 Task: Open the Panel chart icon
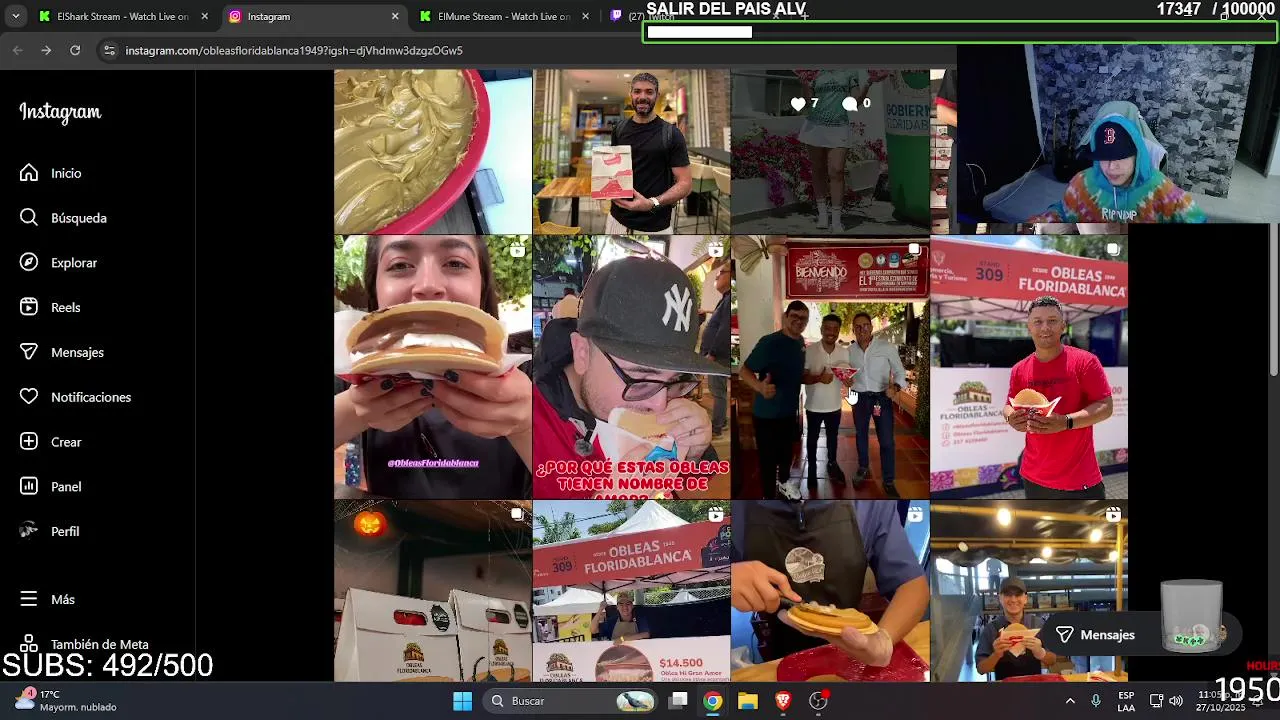click(29, 487)
